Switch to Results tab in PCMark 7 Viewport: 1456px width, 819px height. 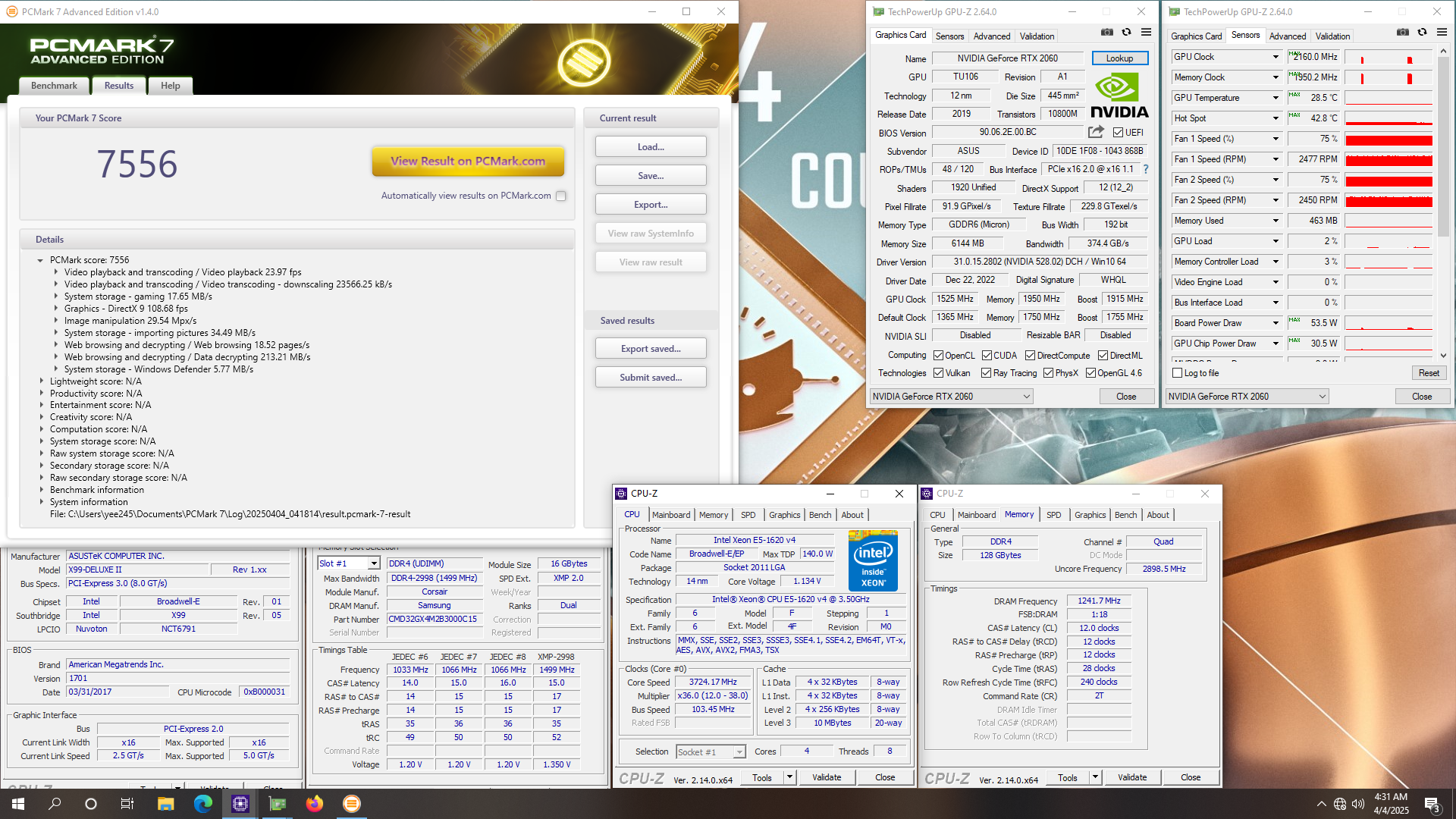119,86
